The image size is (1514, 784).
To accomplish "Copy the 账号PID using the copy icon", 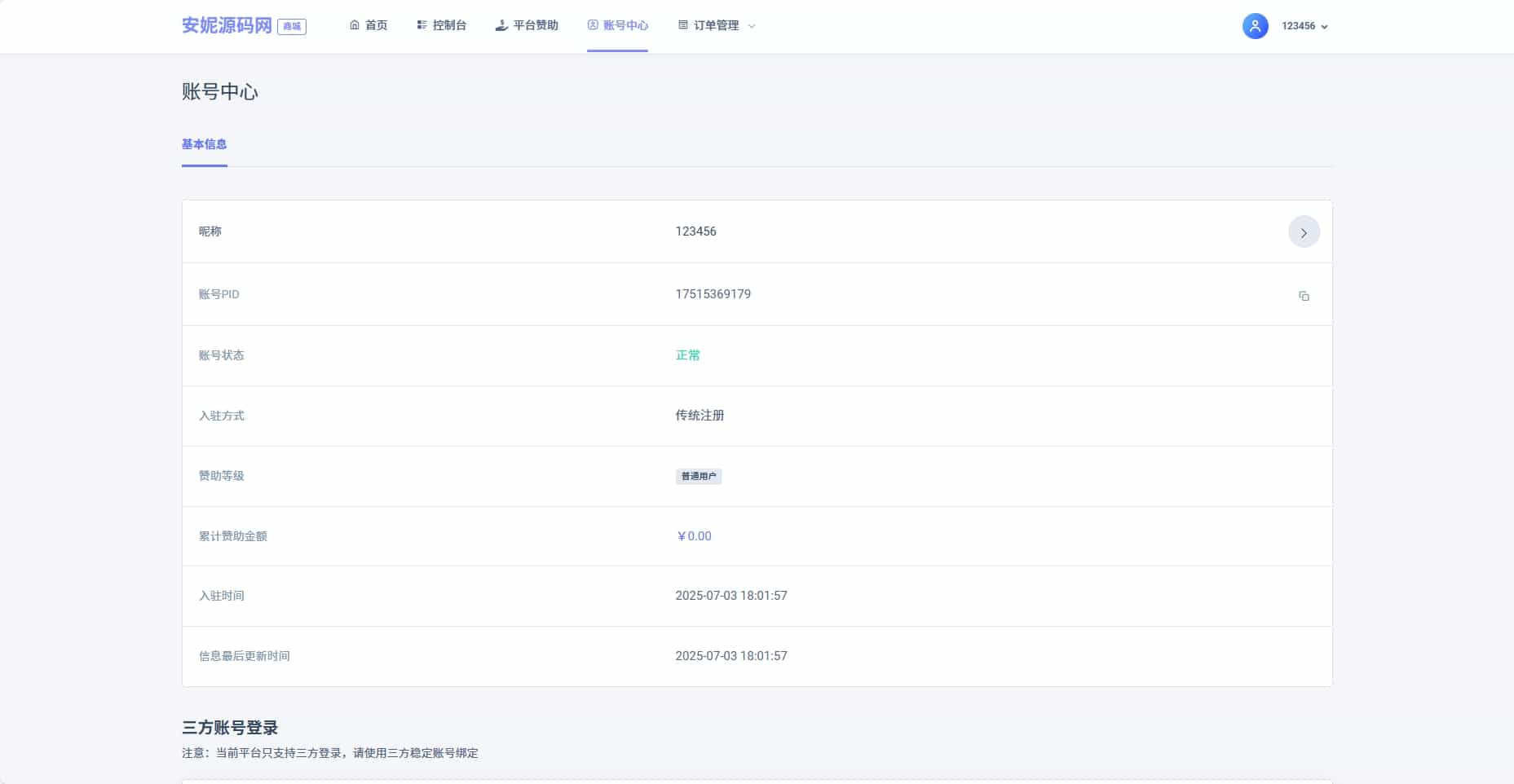I will 1304,296.
